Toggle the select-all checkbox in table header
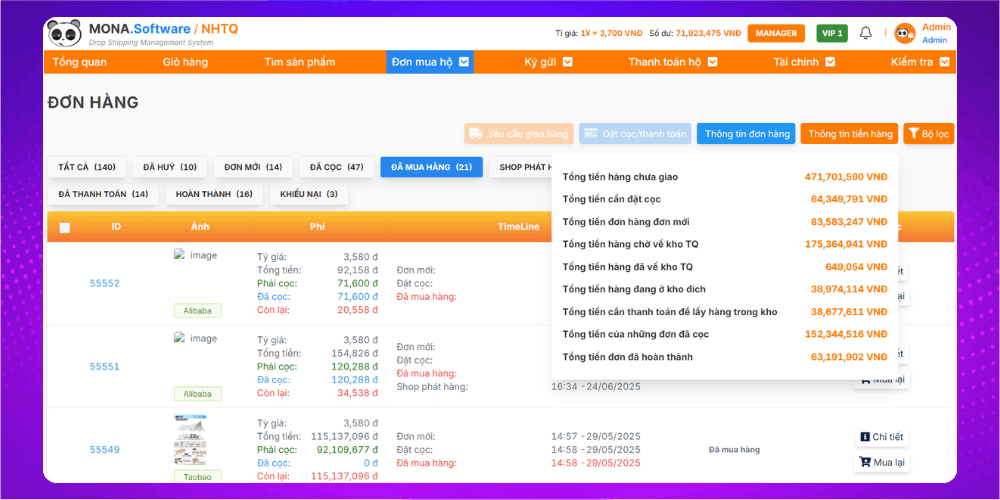The height and width of the screenshot is (500, 1000). click(x=65, y=228)
